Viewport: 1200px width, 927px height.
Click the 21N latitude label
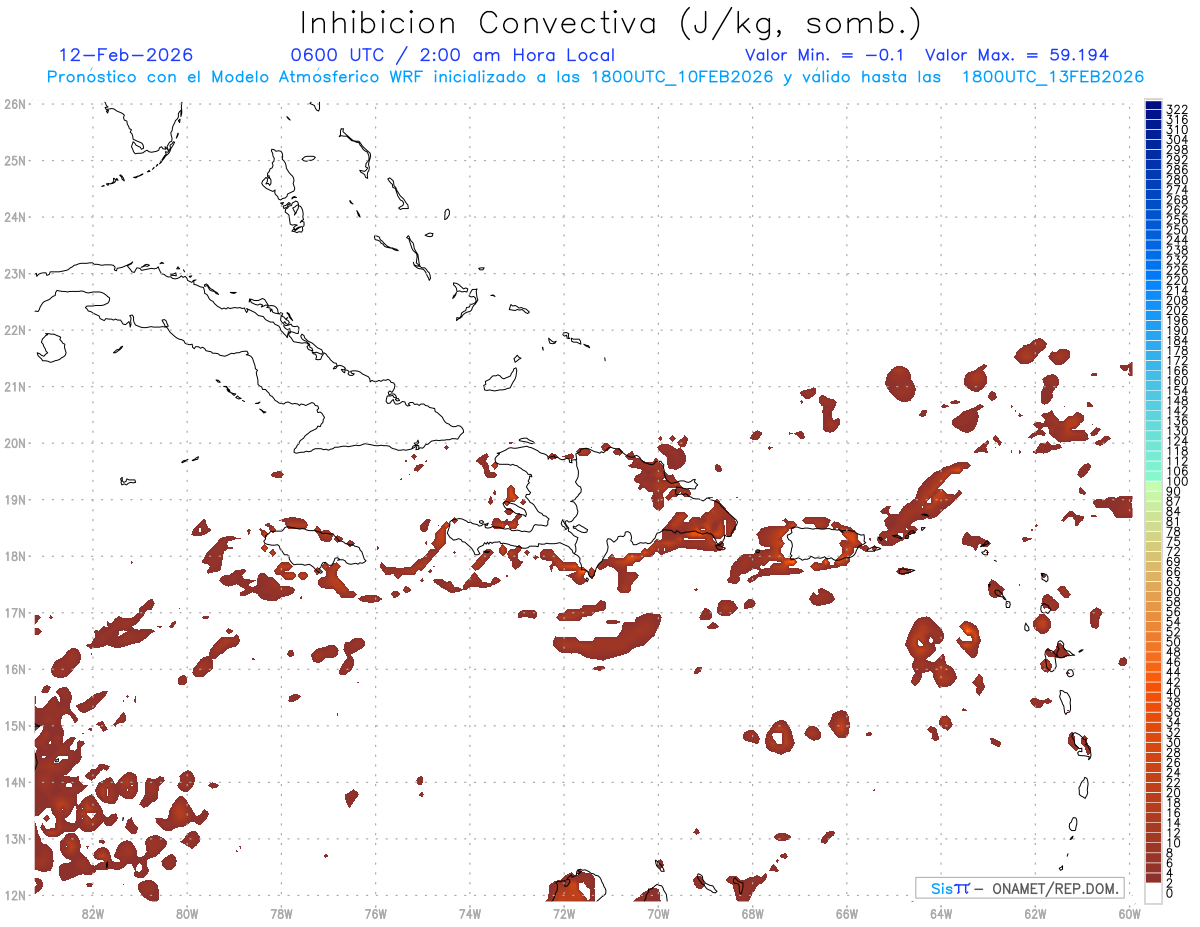coord(15,386)
